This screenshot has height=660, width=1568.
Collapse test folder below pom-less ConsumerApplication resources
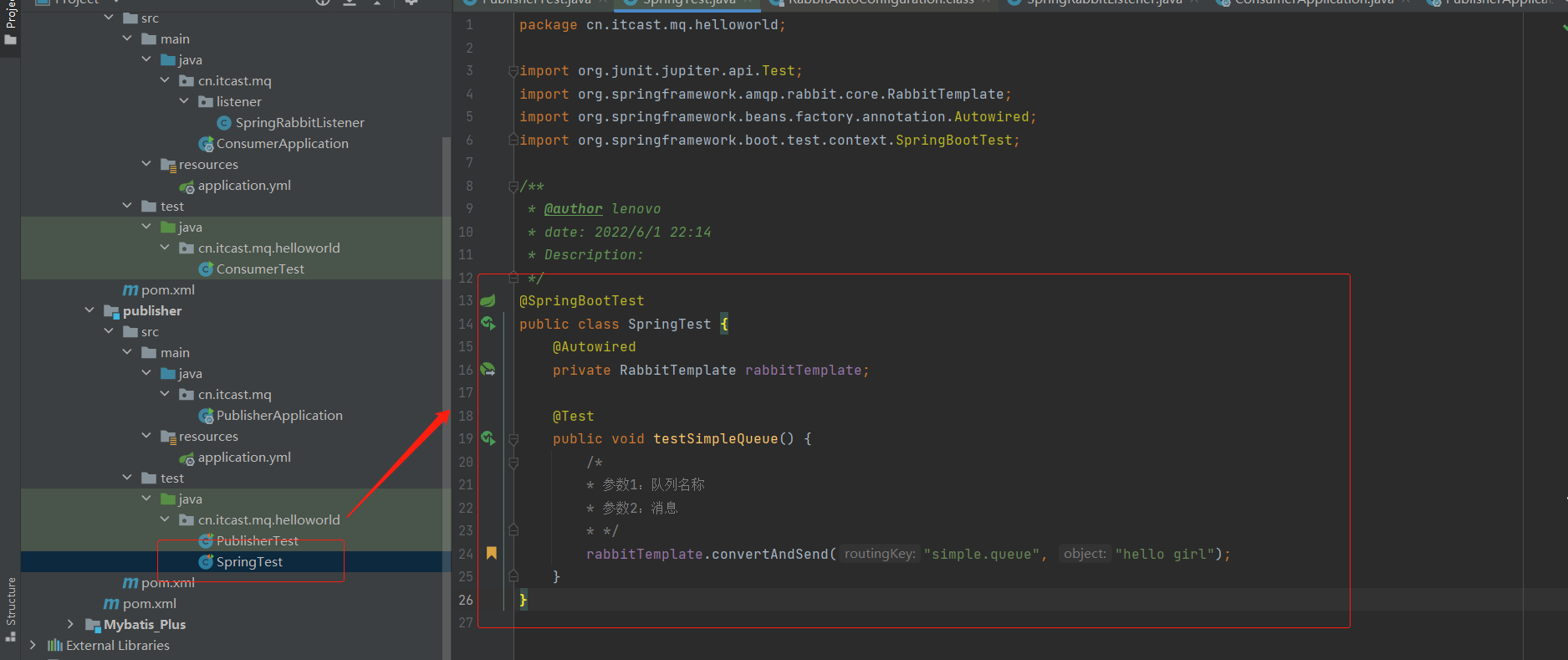click(x=127, y=206)
